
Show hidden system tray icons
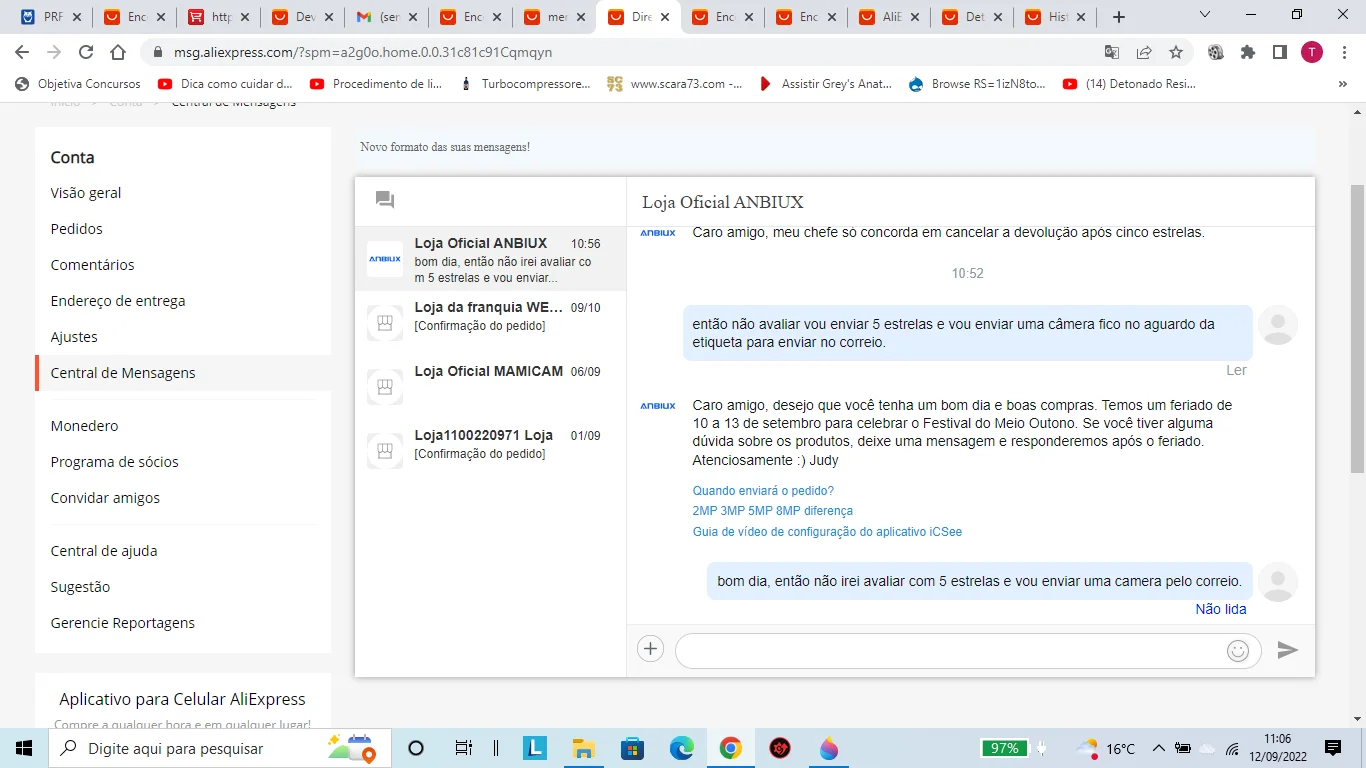1159,748
